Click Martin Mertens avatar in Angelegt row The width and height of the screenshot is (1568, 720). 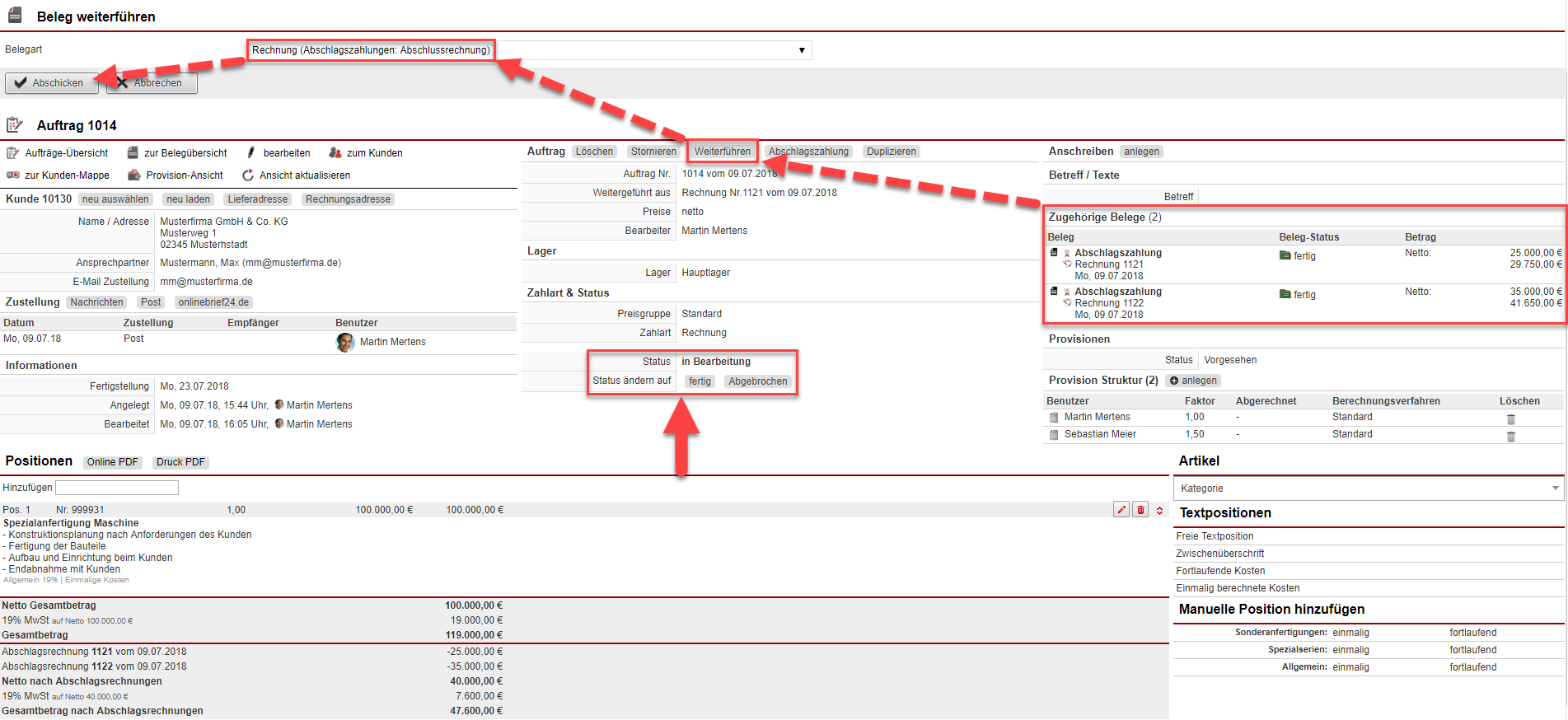point(279,404)
